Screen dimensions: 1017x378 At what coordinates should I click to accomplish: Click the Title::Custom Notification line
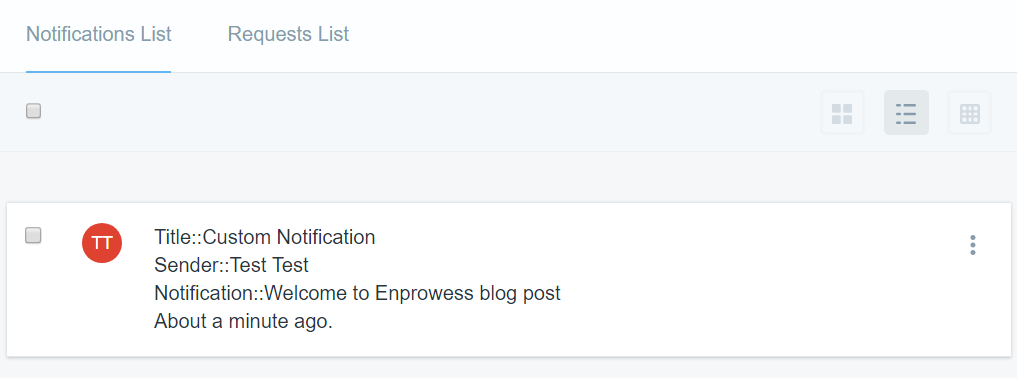[x=265, y=237]
